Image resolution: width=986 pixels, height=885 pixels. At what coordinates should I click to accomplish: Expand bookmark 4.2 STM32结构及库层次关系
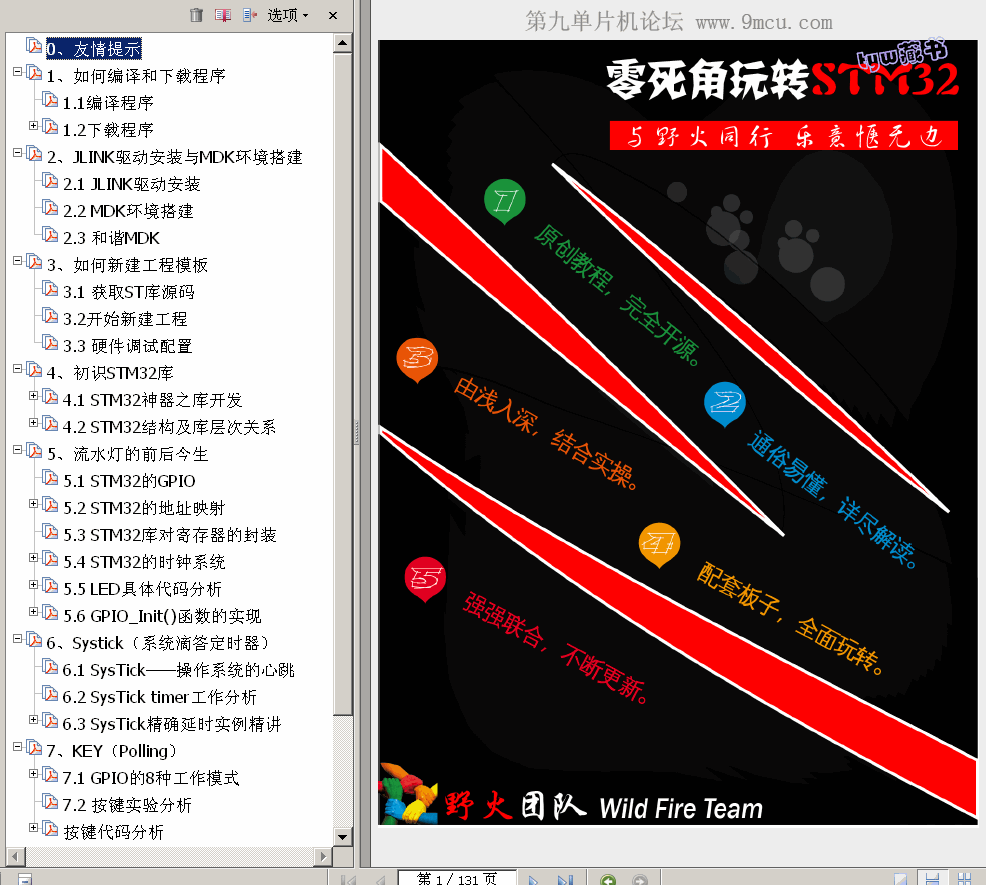tap(34, 423)
